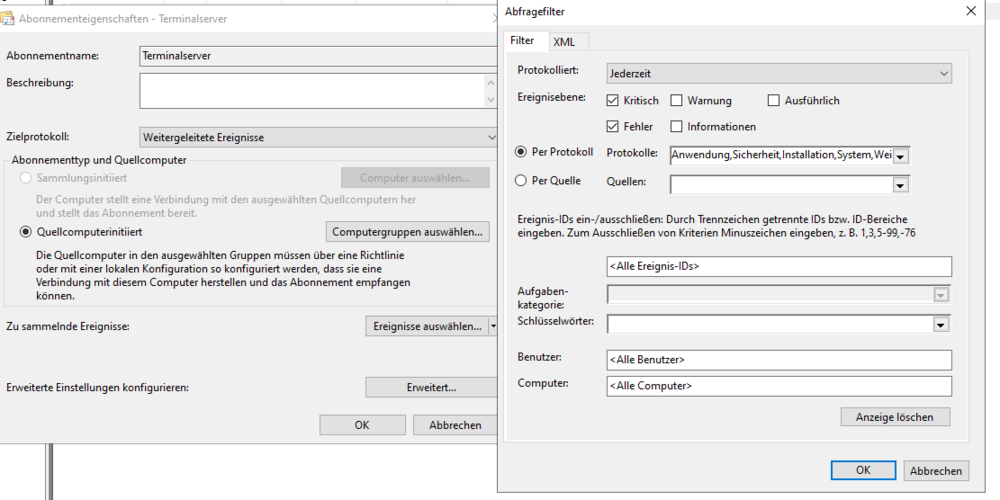Click the Abonnementeigenschaften window title icon

pos(9,17)
